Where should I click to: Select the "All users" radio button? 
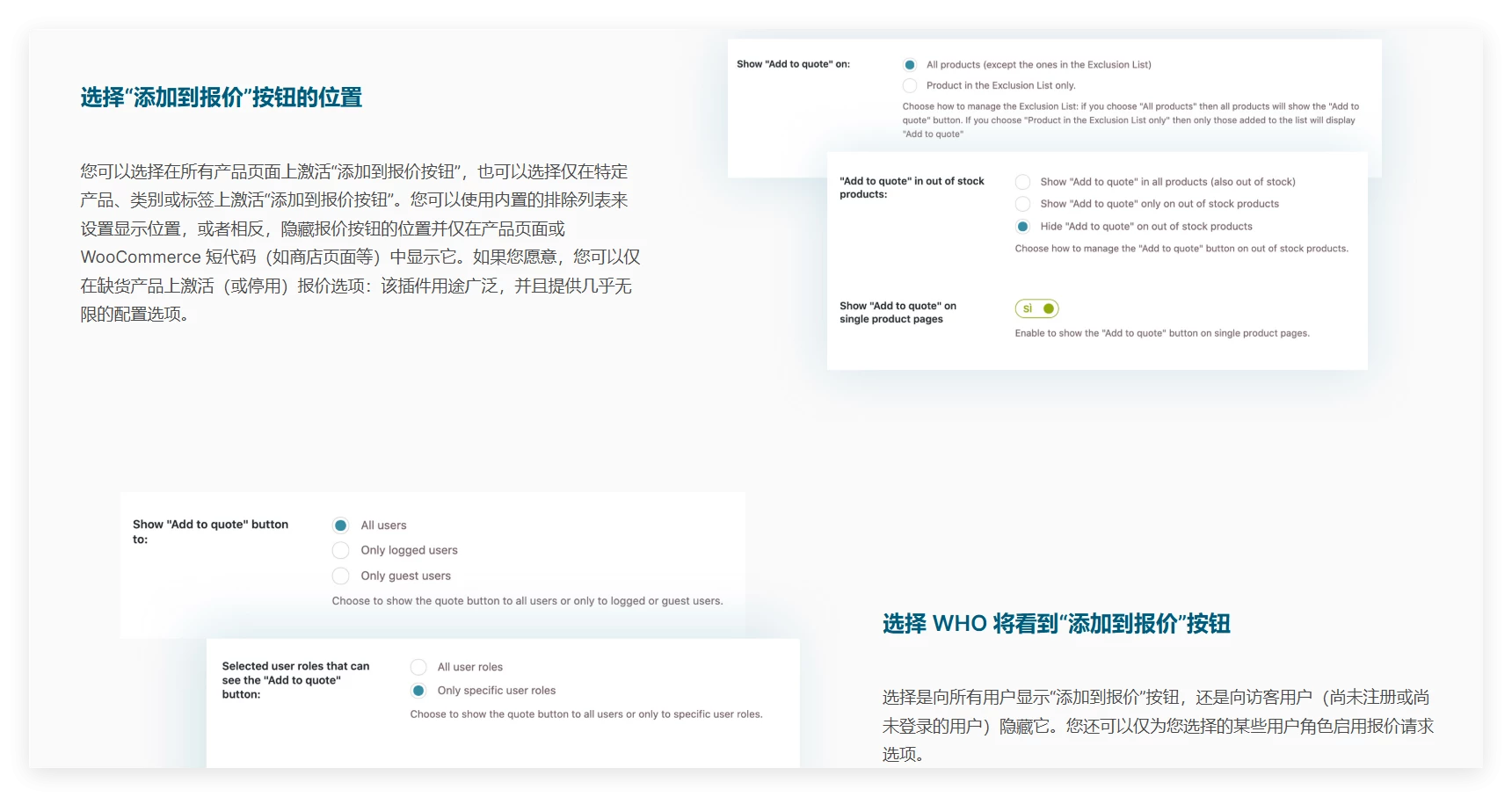341,525
